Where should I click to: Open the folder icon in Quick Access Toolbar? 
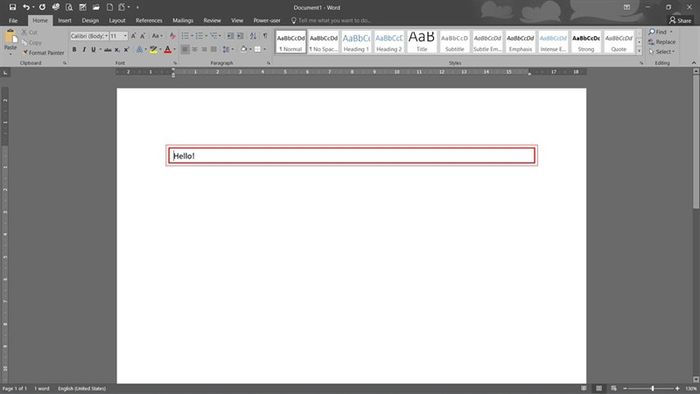[x=96, y=7]
